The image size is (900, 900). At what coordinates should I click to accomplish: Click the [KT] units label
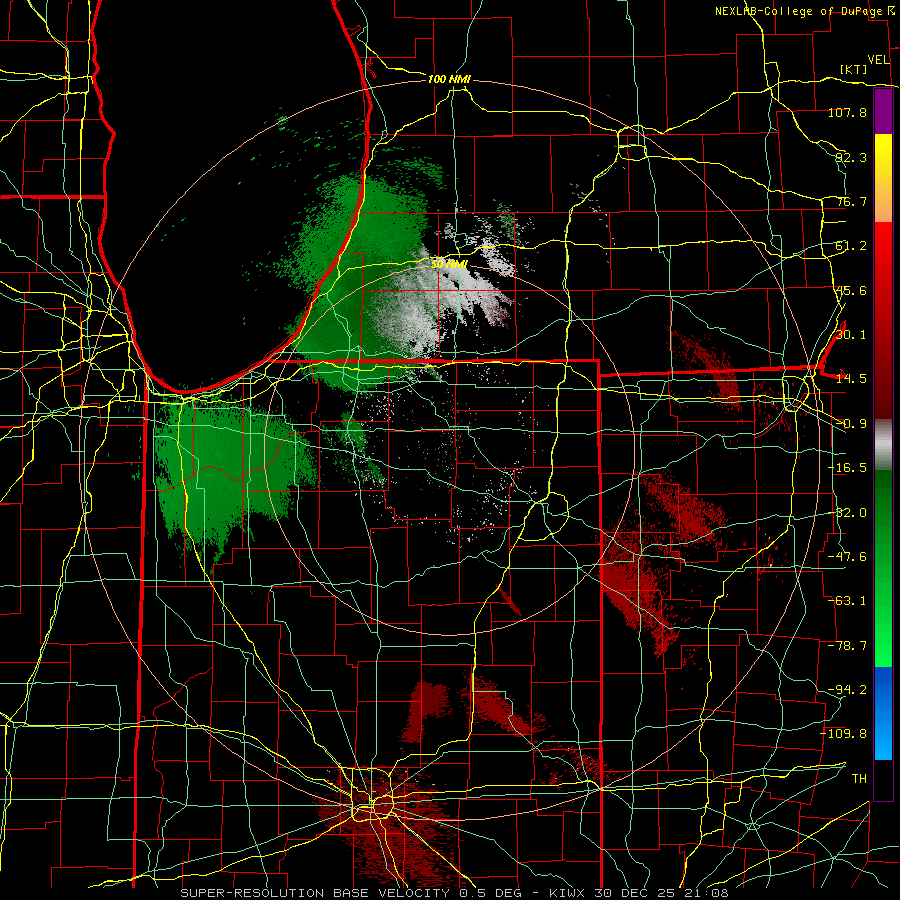[x=854, y=69]
